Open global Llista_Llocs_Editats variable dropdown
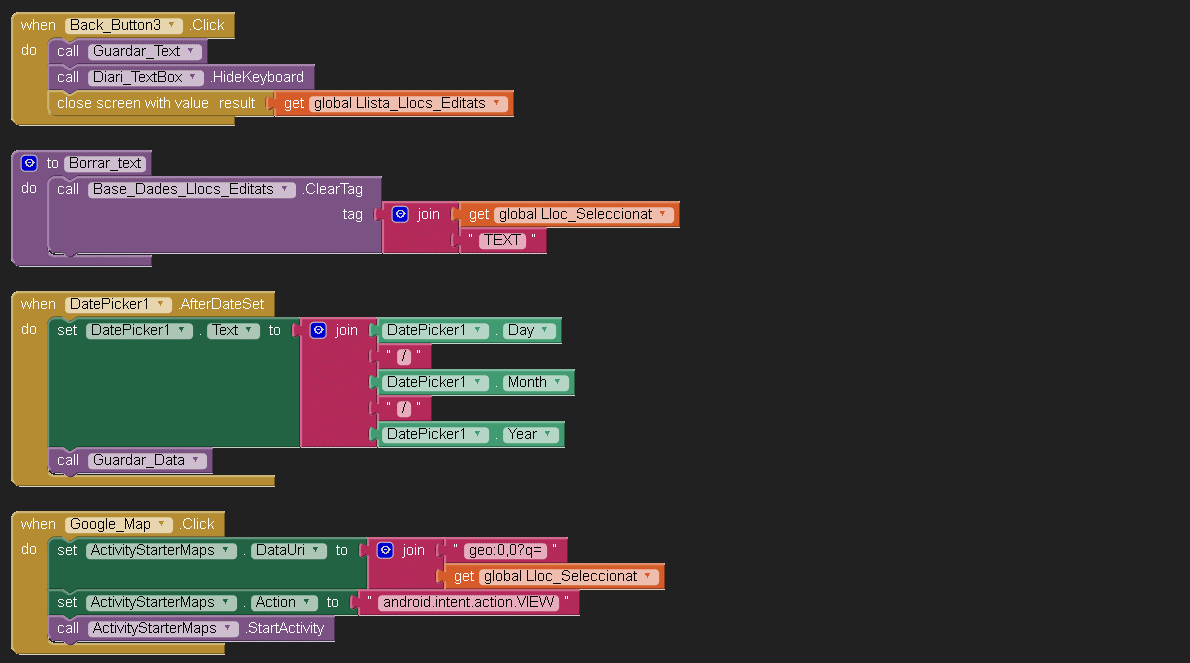This screenshot has height=663, width=1190. coord(496,103)
